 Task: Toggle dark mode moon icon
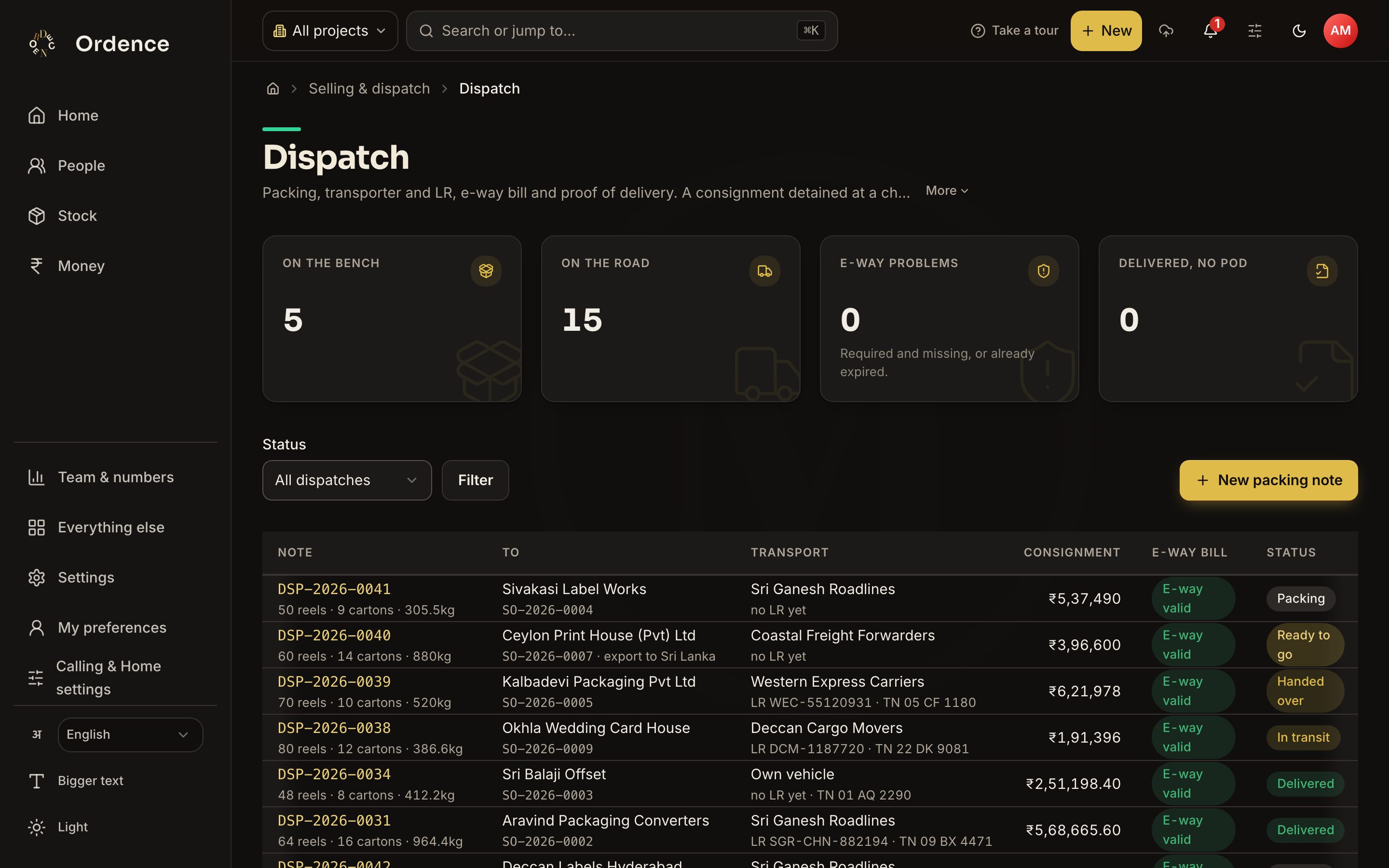[1299, 30]
